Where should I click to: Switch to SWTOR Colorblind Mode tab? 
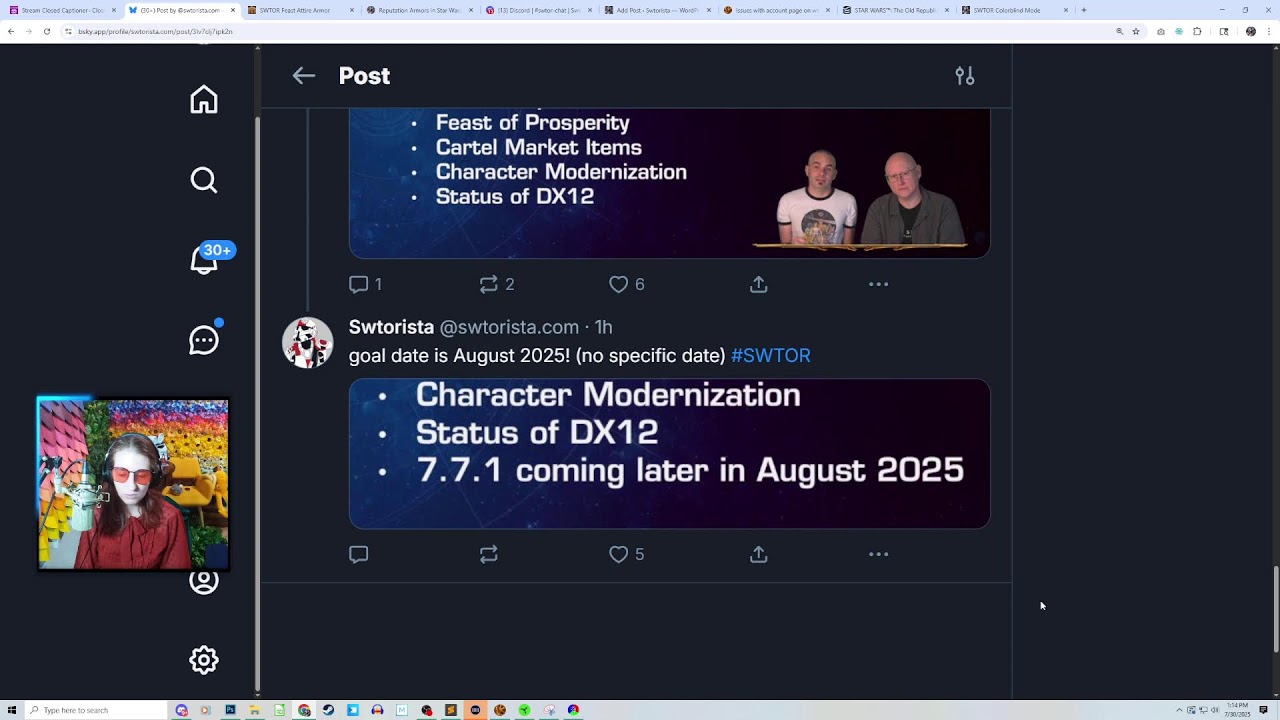coord(1013,10)
